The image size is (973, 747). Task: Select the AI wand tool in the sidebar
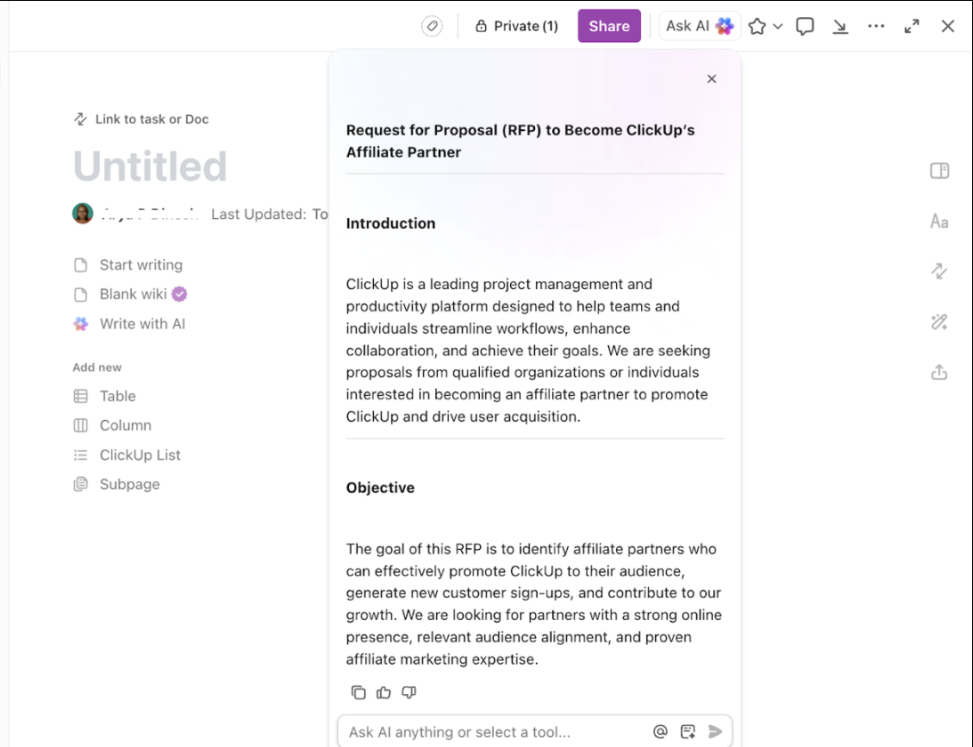point(938,321)
